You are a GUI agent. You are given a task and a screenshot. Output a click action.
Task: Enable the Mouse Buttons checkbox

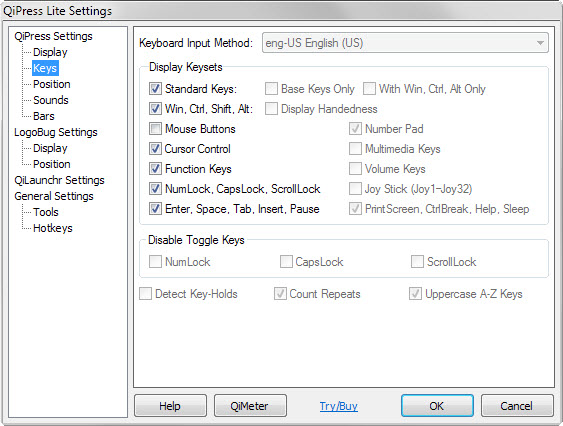click(155, 129)
